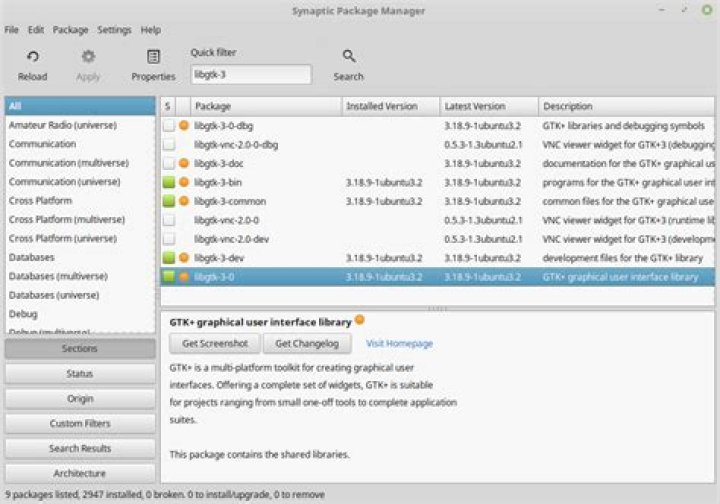Select the libgtk-3-dev package name
This screenshot has width=720, height=504.
click(219, 258)
